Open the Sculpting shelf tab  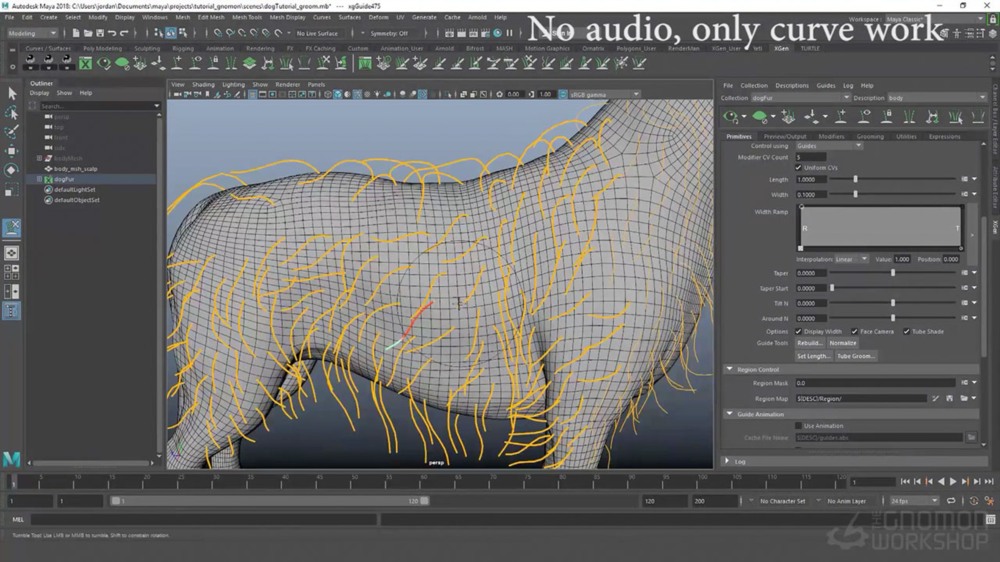(x=147, y=48)
